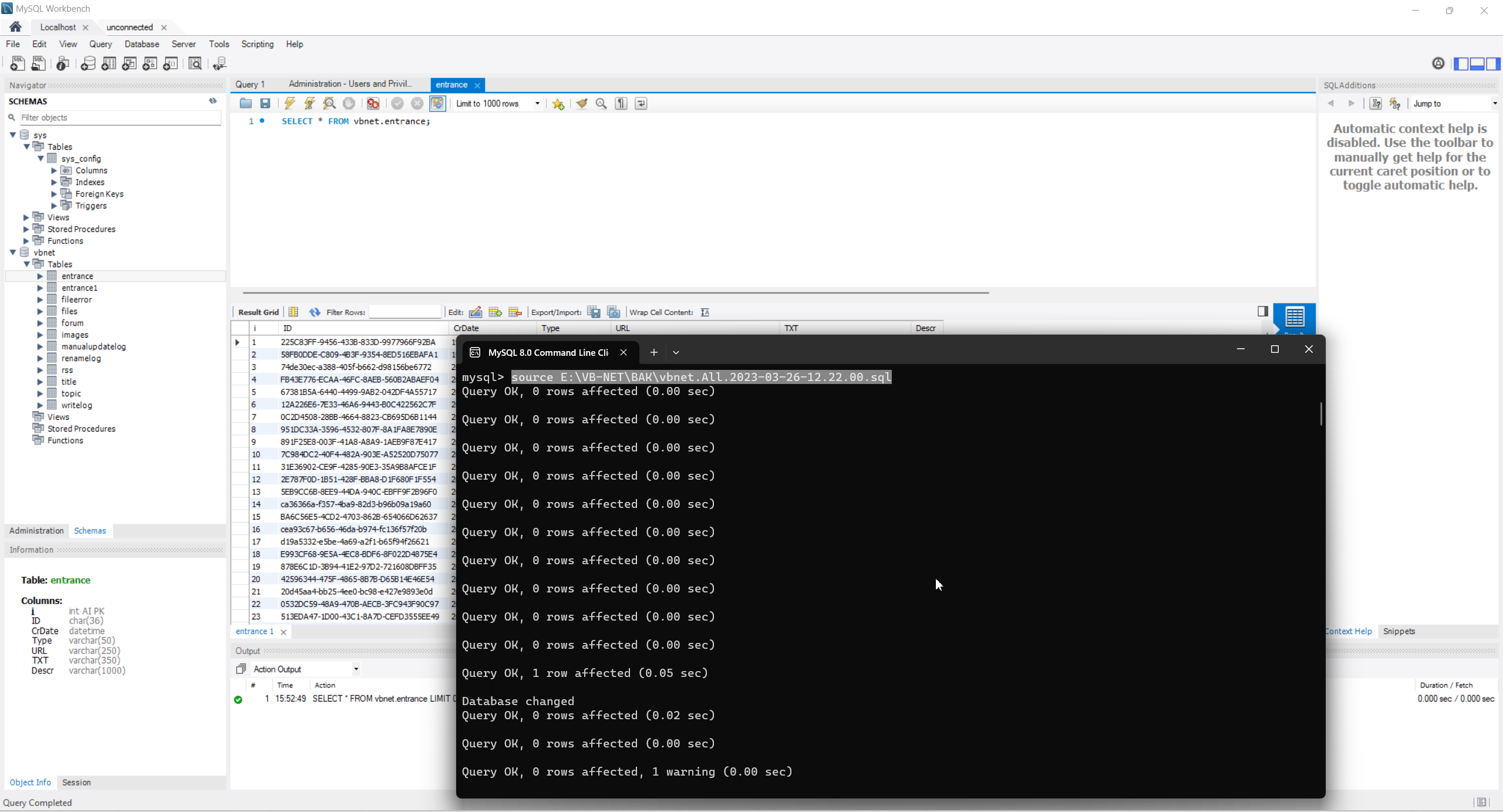Viewport: 1503px width, 812px height.
Task: Refresh result grid data icon
Action: (x=315, y=312)
